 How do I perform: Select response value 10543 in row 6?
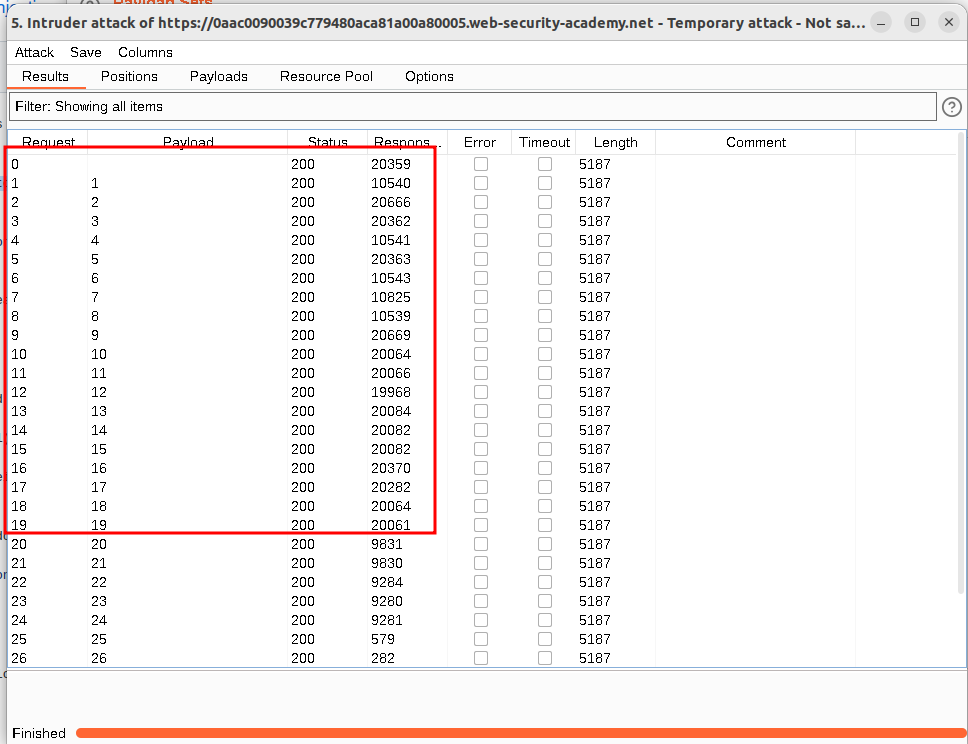point(391,278)
